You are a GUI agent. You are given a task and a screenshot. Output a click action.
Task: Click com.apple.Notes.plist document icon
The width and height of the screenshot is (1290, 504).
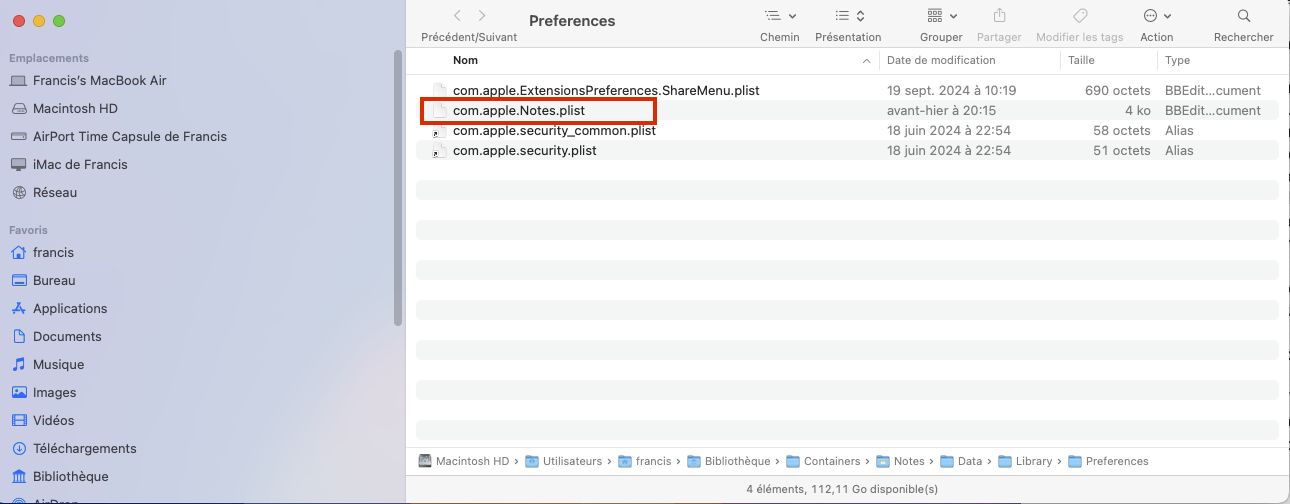[x=438, y=110]
